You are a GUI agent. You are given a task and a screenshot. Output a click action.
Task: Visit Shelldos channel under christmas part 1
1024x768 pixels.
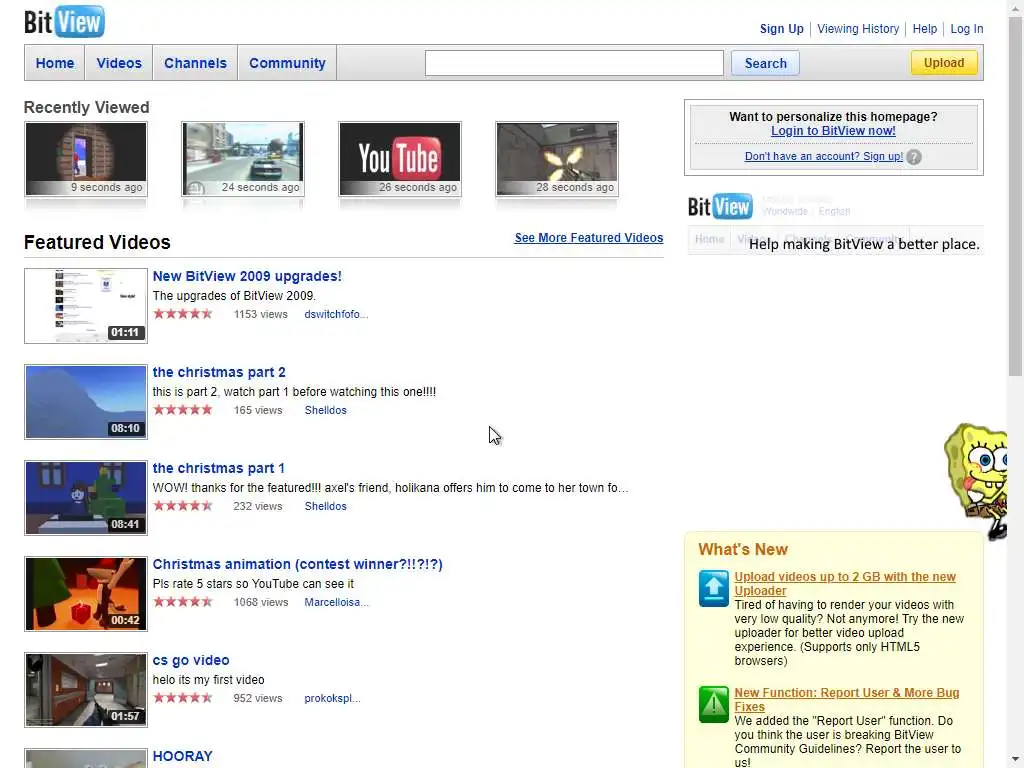325,506
